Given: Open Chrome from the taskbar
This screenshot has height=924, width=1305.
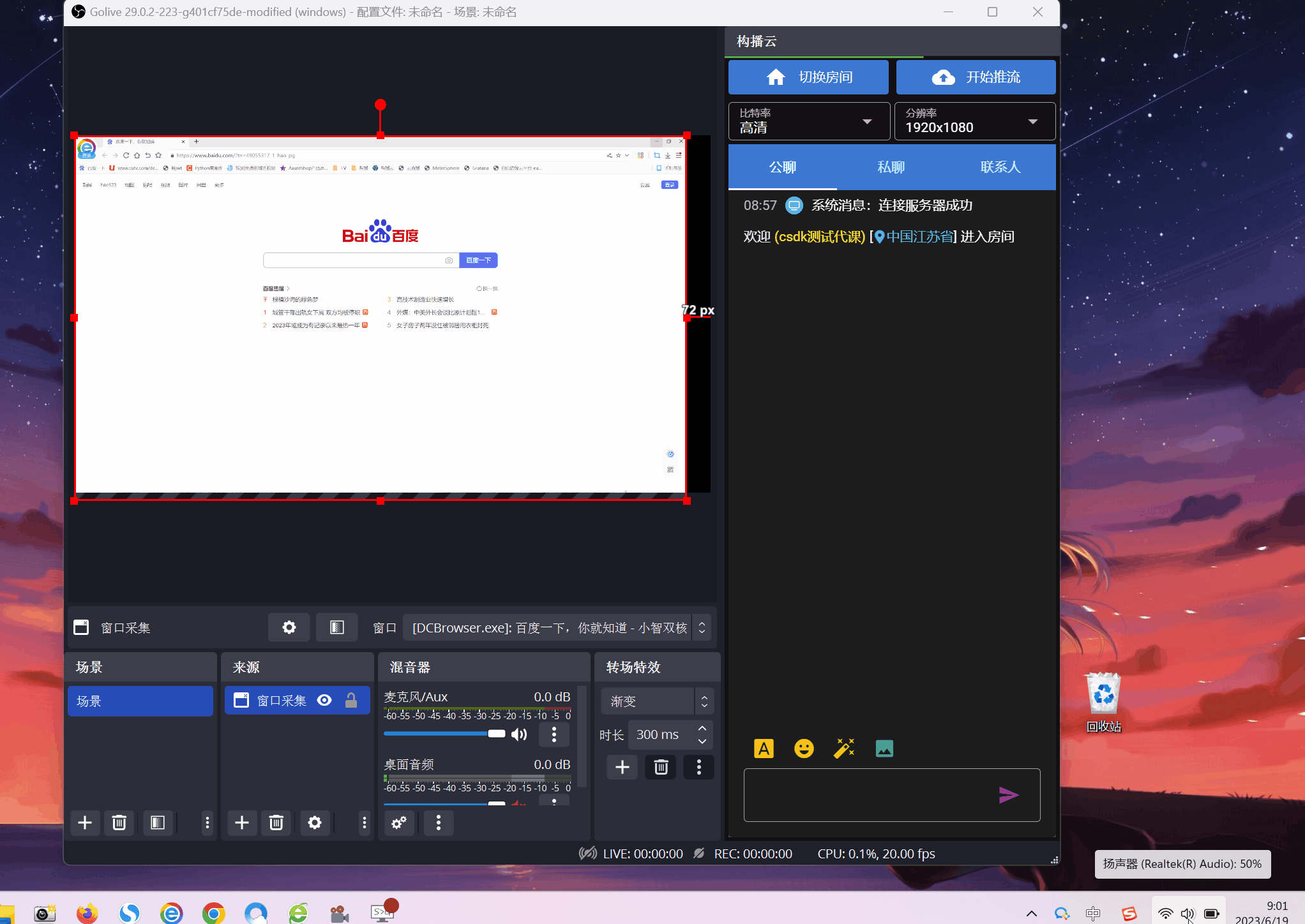Looking at the screenshot, I should click(x=213, y=914).
